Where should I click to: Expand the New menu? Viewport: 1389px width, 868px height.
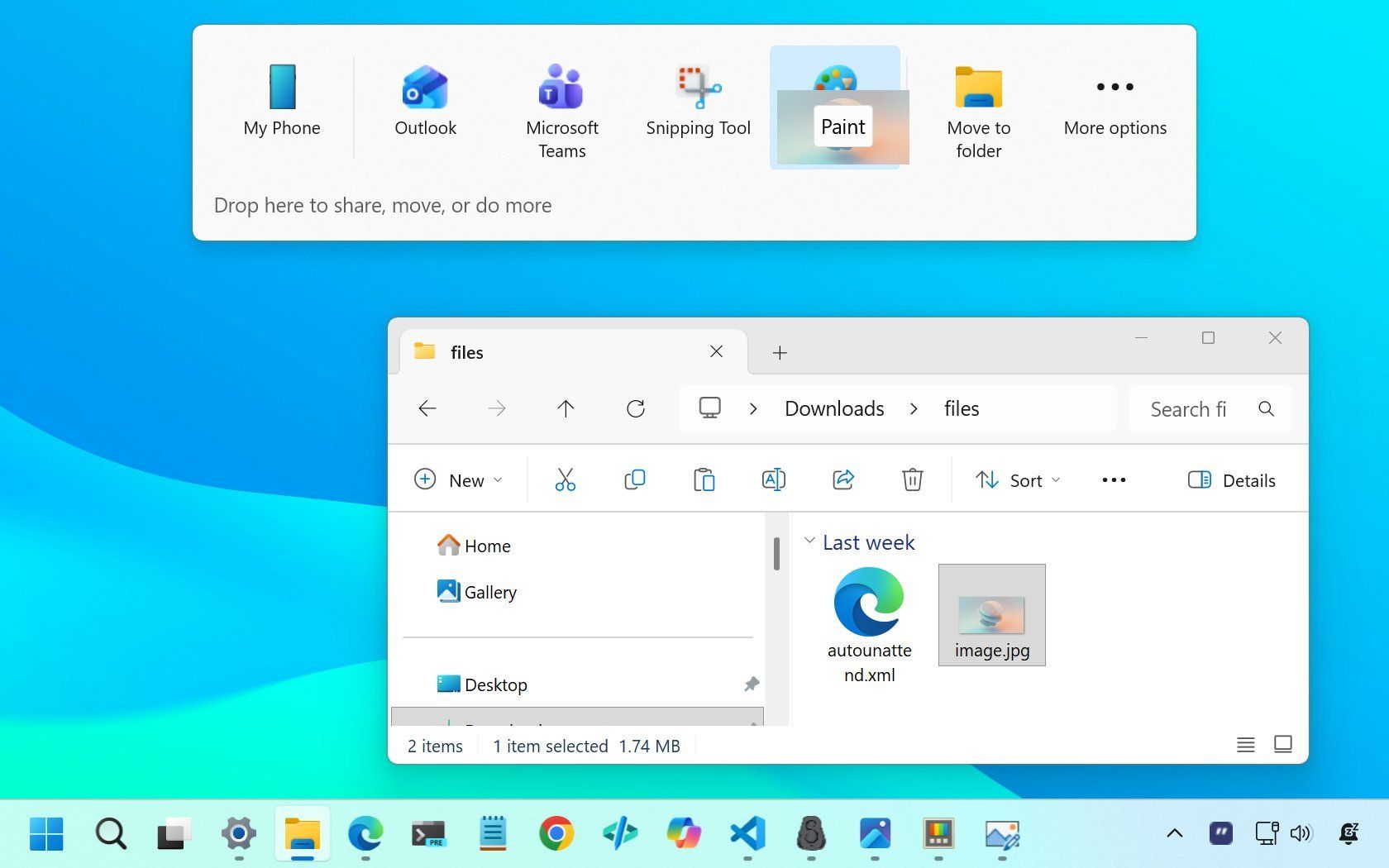[x=459, y=479]
